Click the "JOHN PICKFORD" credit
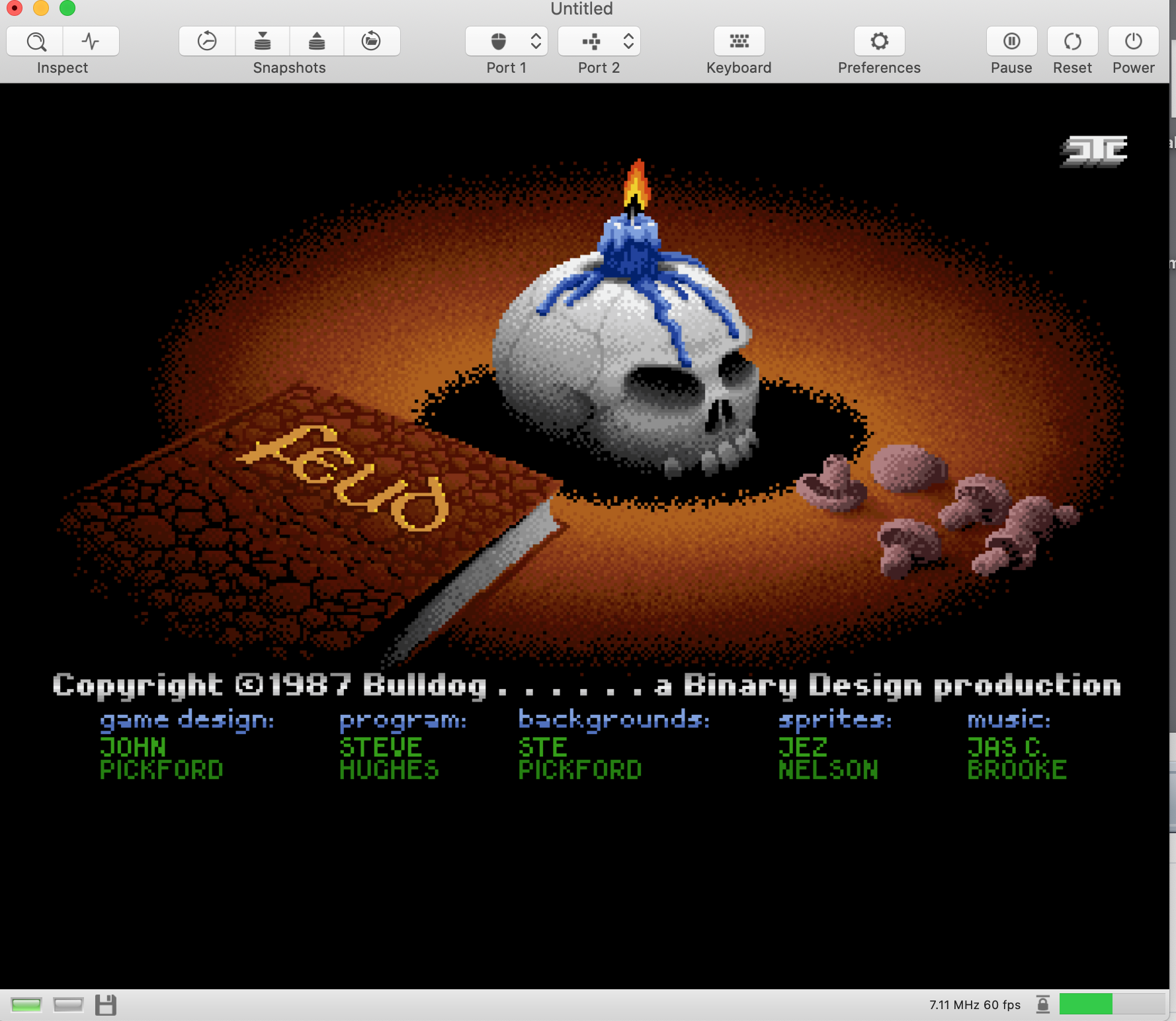Screen dimensions: 1176x1021 tap(161, 758)
